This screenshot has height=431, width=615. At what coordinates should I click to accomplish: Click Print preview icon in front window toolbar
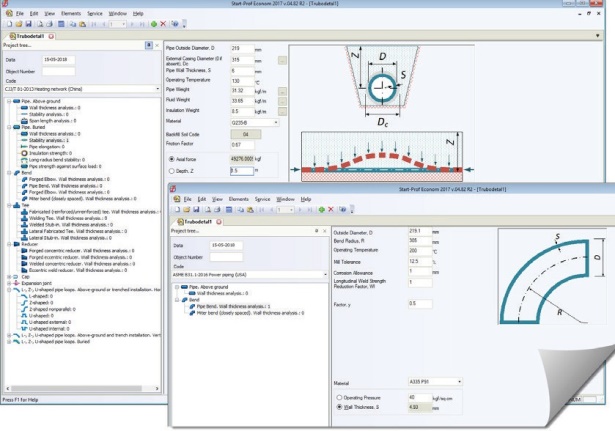click(208, 210)
